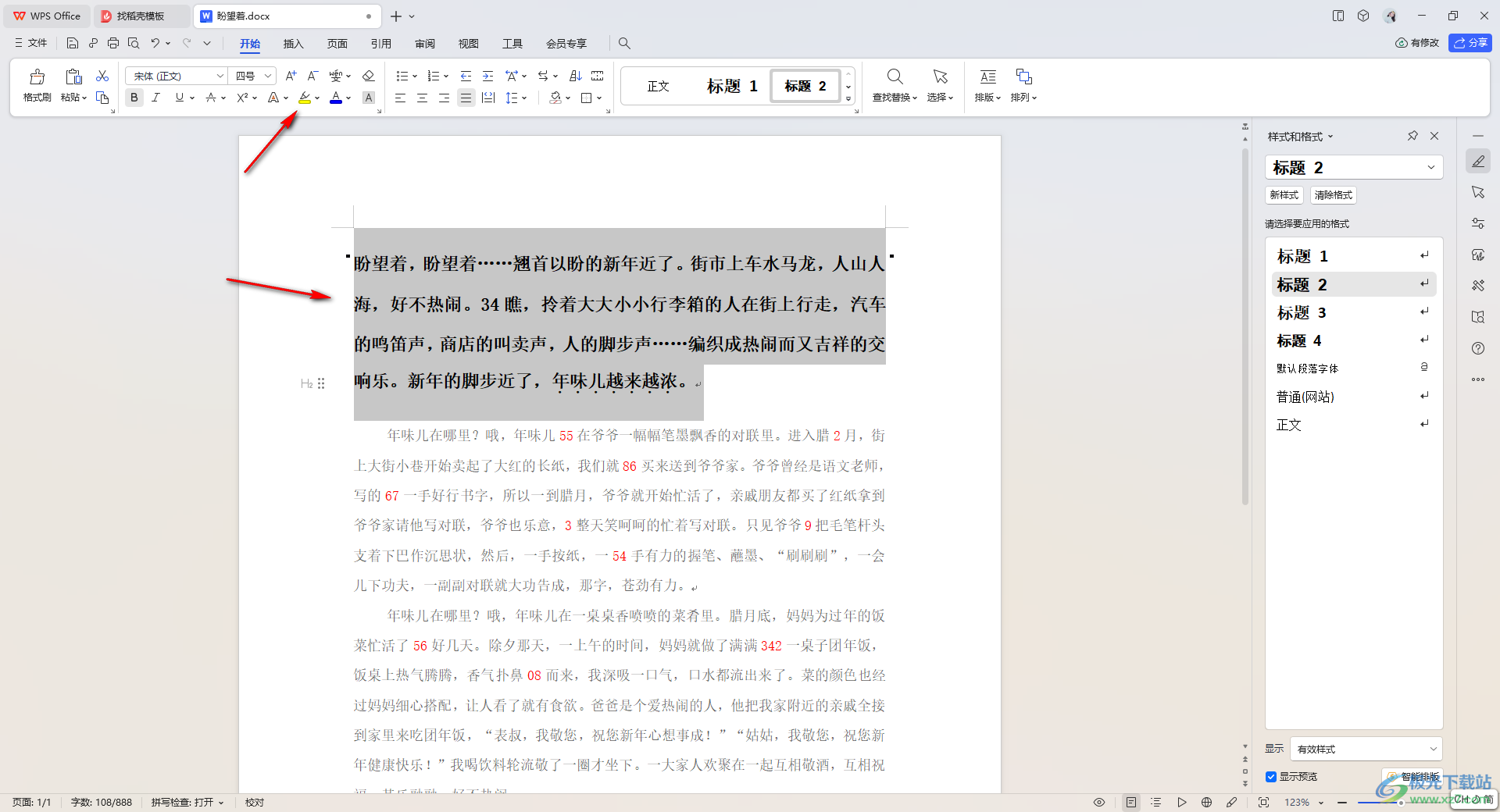Click the Paste (粘贴) clipboard icon

click(x=73, y=77)
